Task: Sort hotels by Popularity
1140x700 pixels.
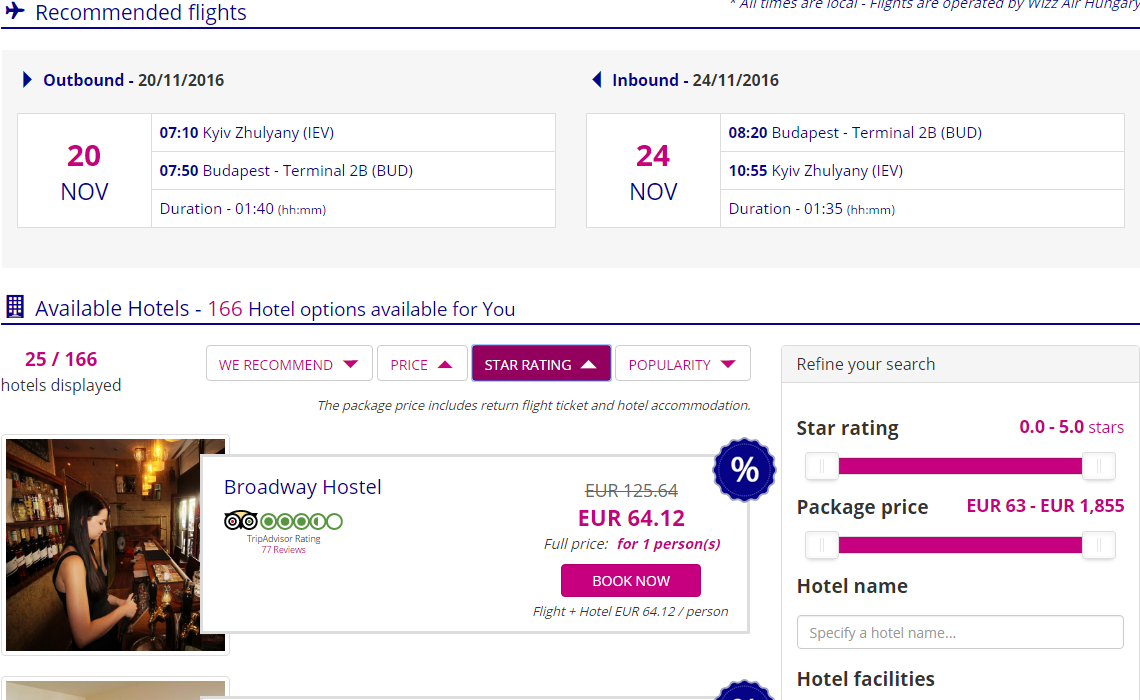Action: [x=682, y=364]
